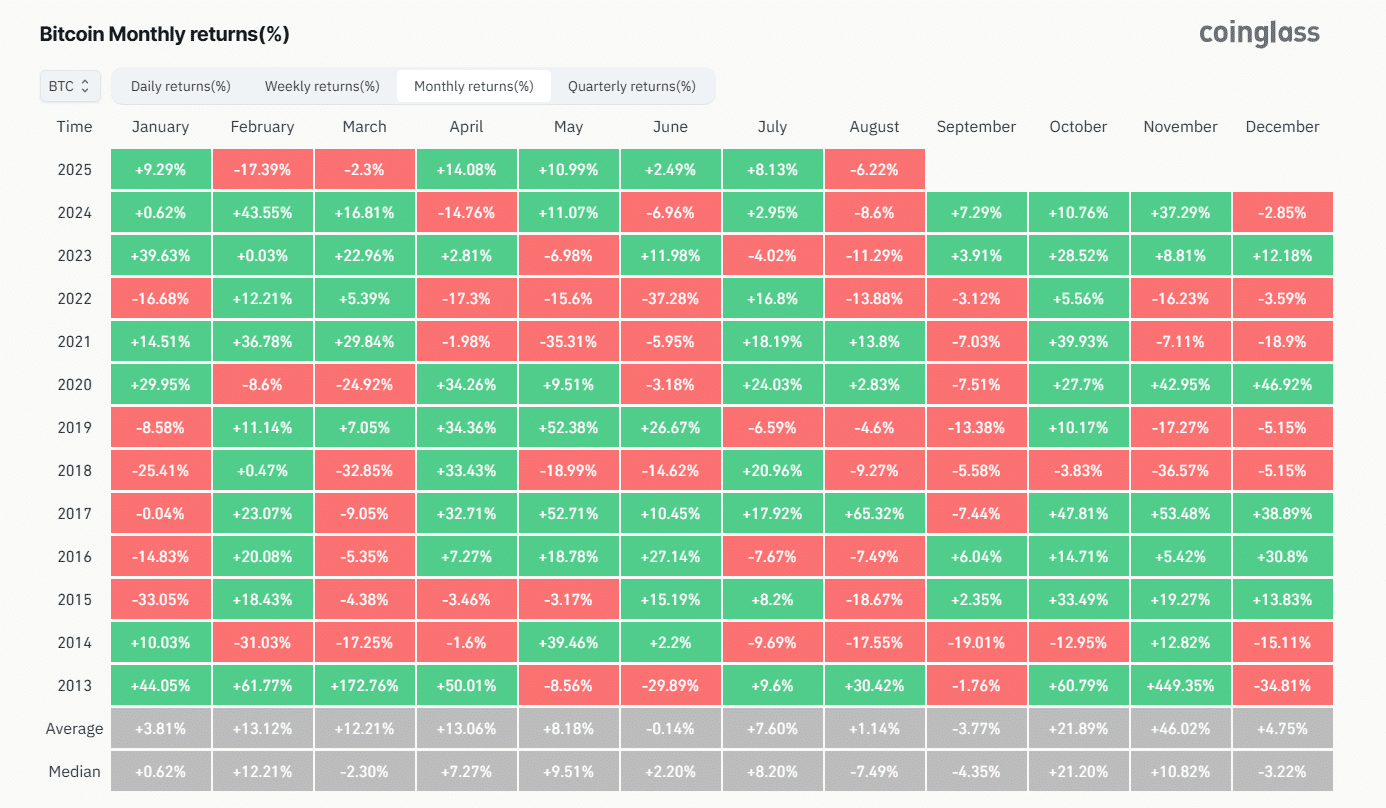1386x808 pixels.
Task: Click the December column header
Action: coord(1283,126)
